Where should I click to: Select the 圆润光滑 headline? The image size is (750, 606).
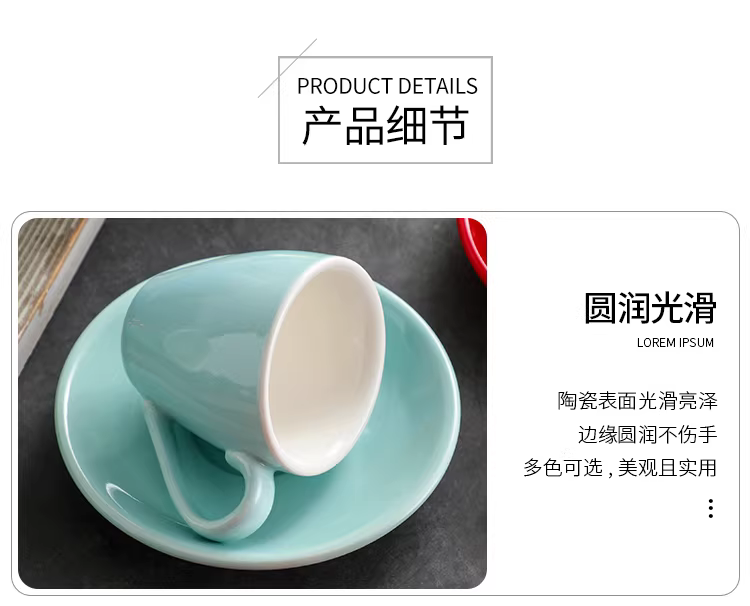[x=650, y=308]
